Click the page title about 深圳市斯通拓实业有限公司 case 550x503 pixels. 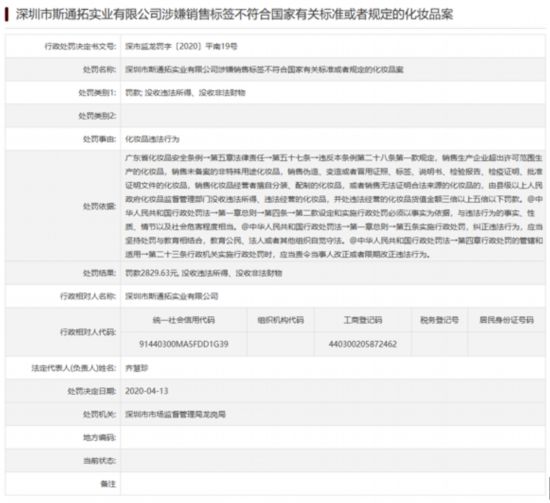[234, 14]
